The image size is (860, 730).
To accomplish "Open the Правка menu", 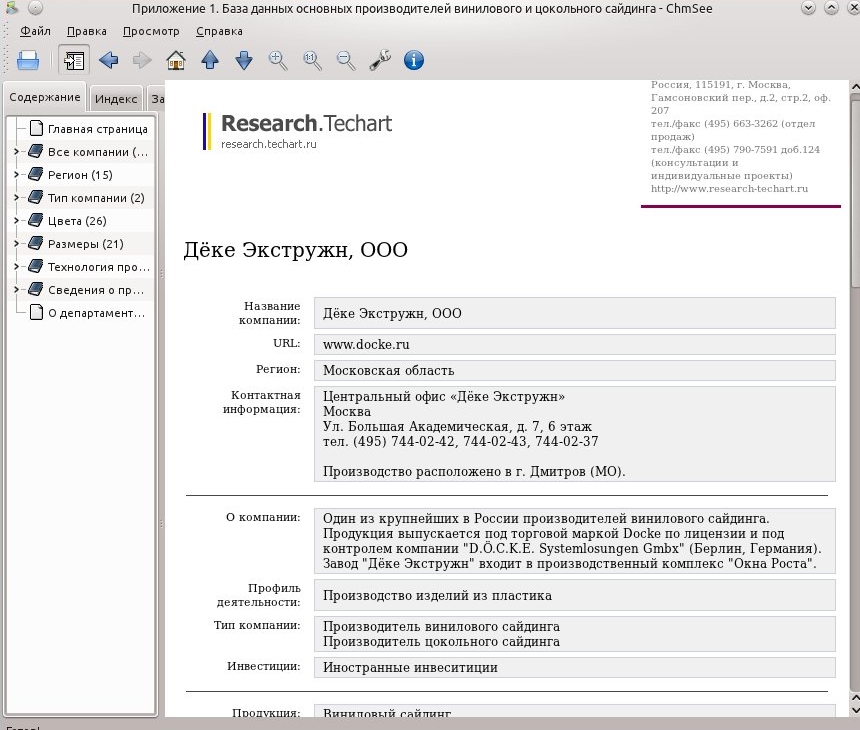I will pos(87,31).
